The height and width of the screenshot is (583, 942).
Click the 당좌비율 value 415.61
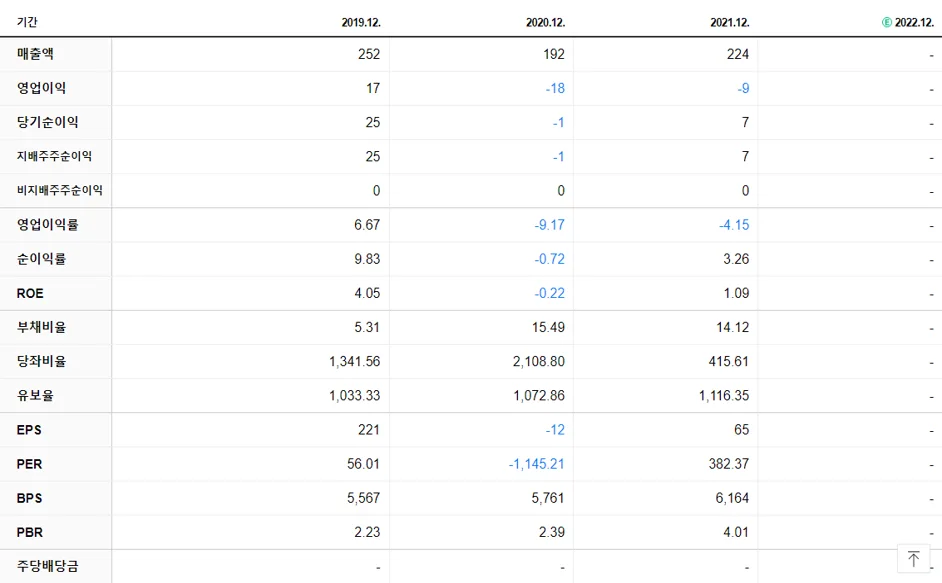729,361
